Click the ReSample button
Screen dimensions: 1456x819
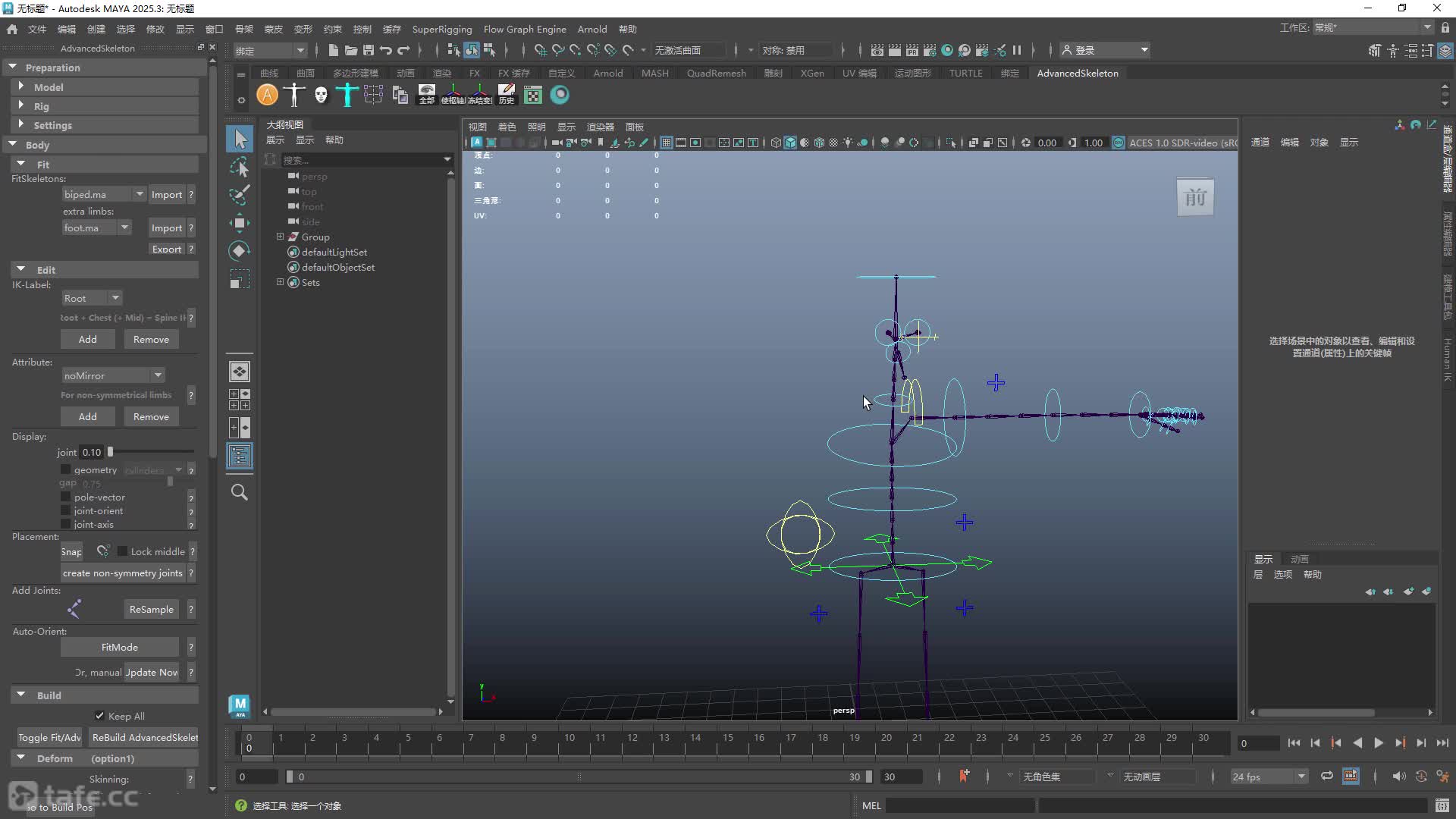[151, 609]
